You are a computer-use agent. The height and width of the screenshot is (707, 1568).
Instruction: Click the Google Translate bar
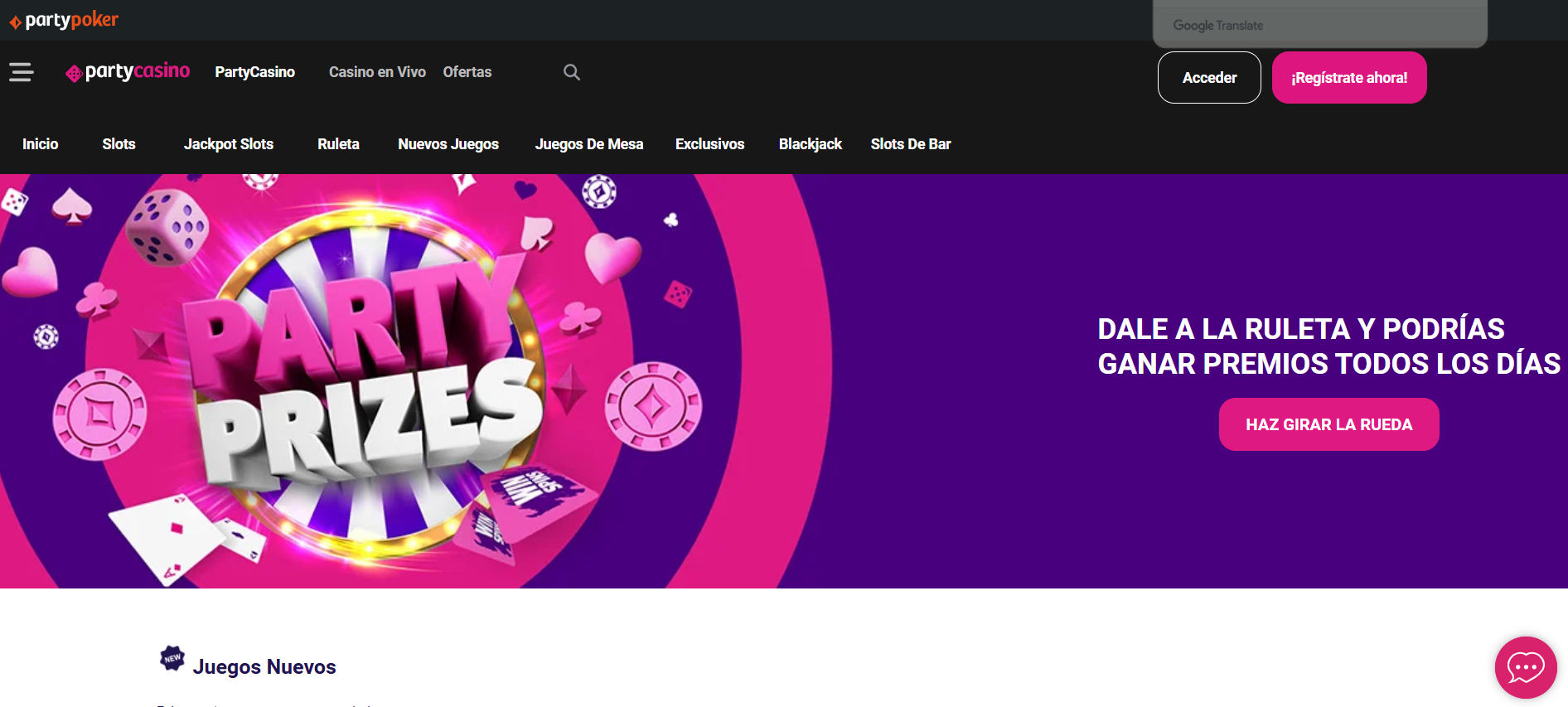[x=1320, y=25]
